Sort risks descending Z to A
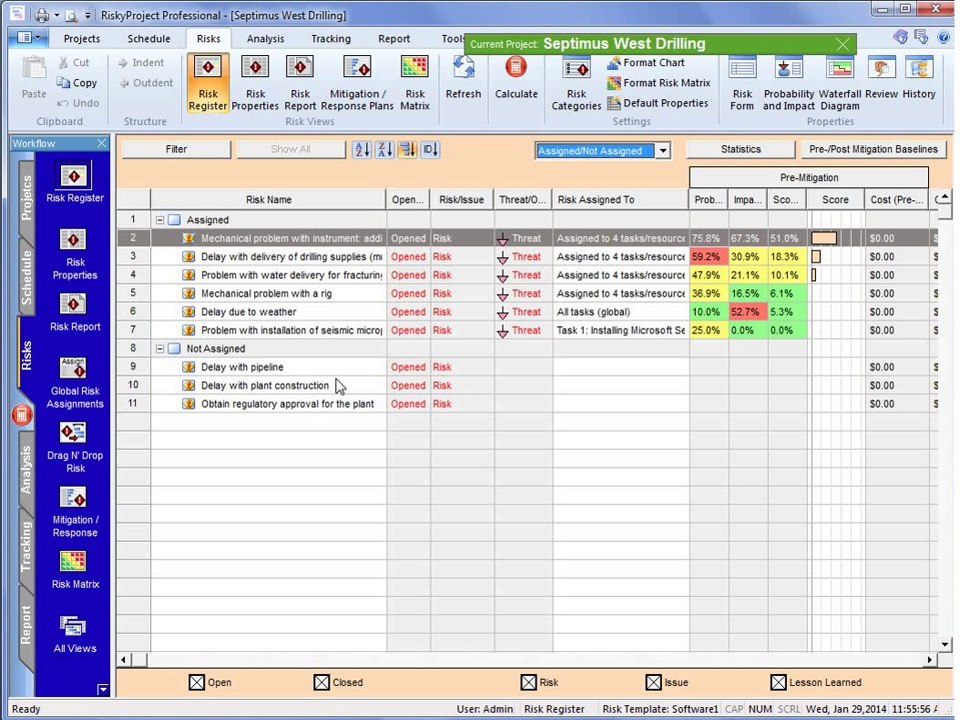This screenshot has height=720, width=960. tap(385, 149)
